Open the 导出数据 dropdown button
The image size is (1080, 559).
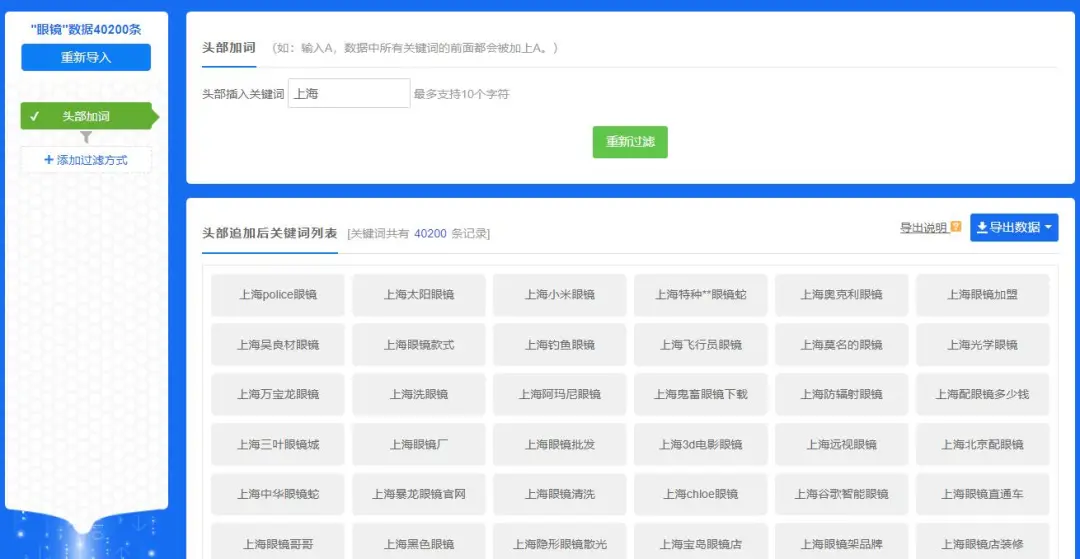click(1014, 227)
